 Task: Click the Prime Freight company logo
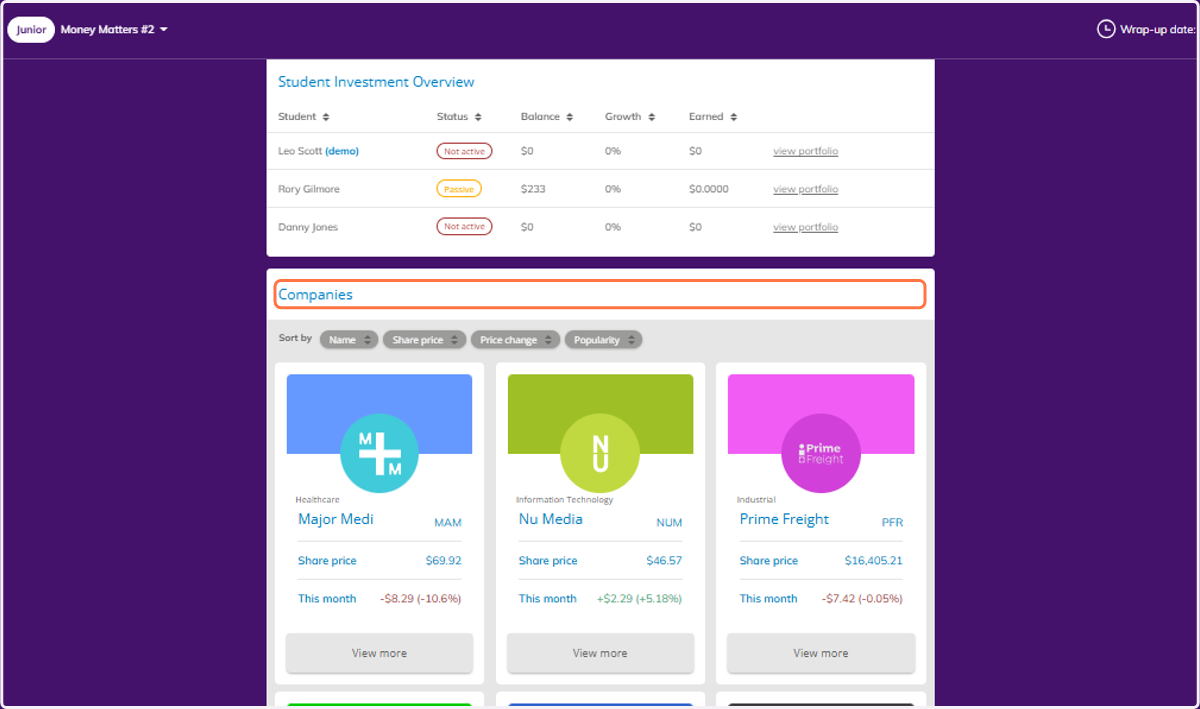point(820,454)
